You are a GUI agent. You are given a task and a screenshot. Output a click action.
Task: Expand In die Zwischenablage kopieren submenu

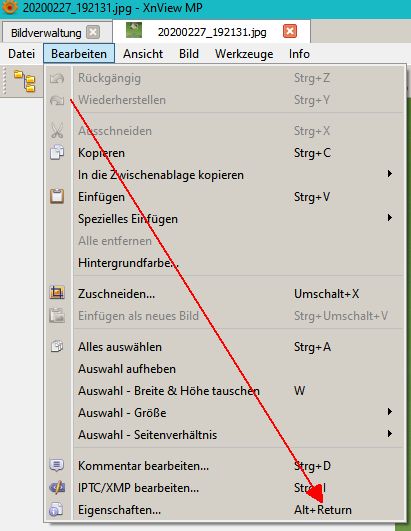coord(225,175)
